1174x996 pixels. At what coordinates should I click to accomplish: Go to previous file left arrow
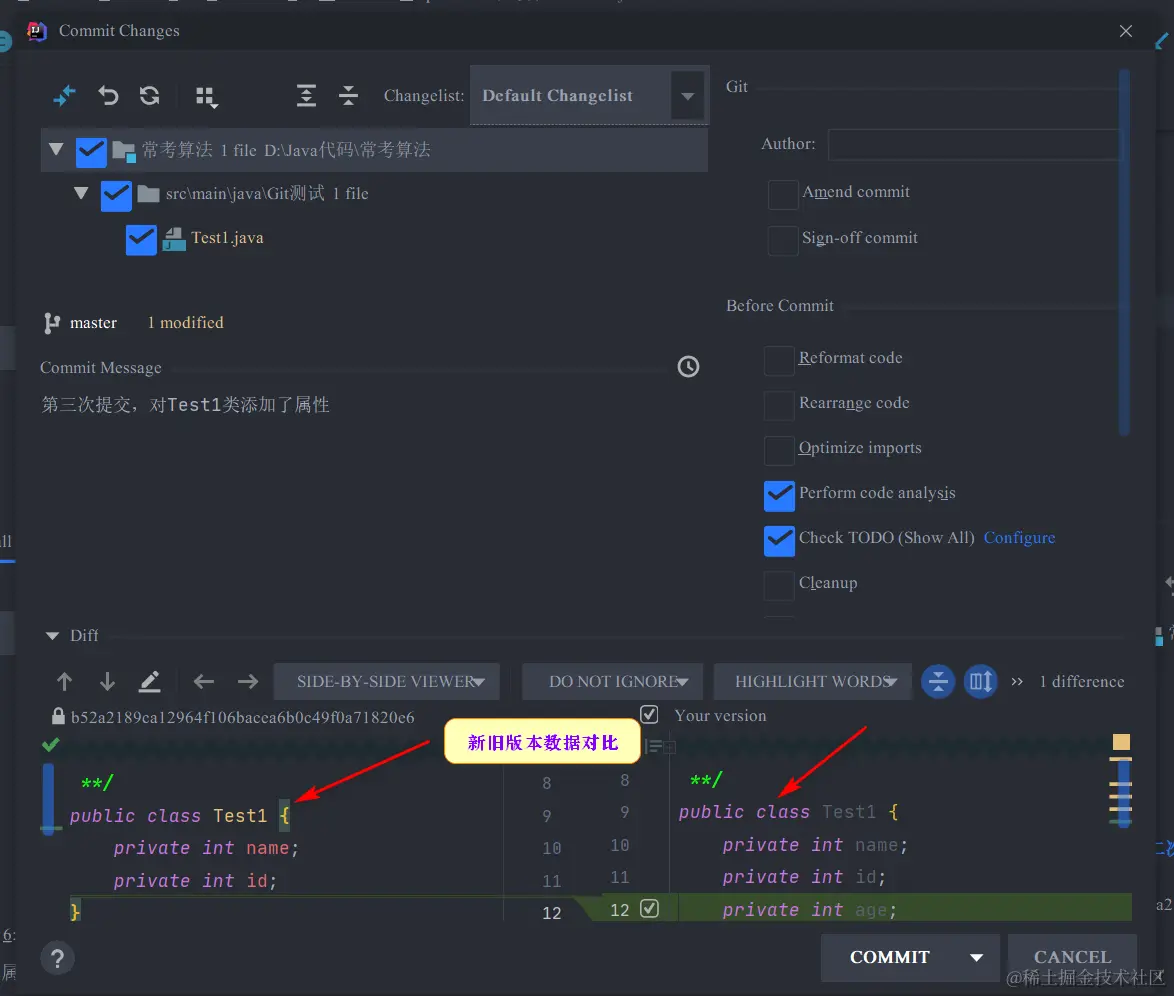point(204,681)
